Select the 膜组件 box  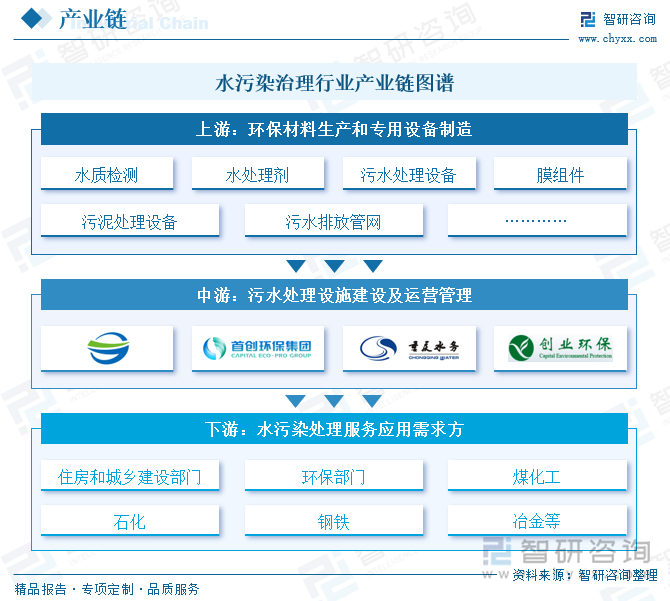[x=560, y=174]
